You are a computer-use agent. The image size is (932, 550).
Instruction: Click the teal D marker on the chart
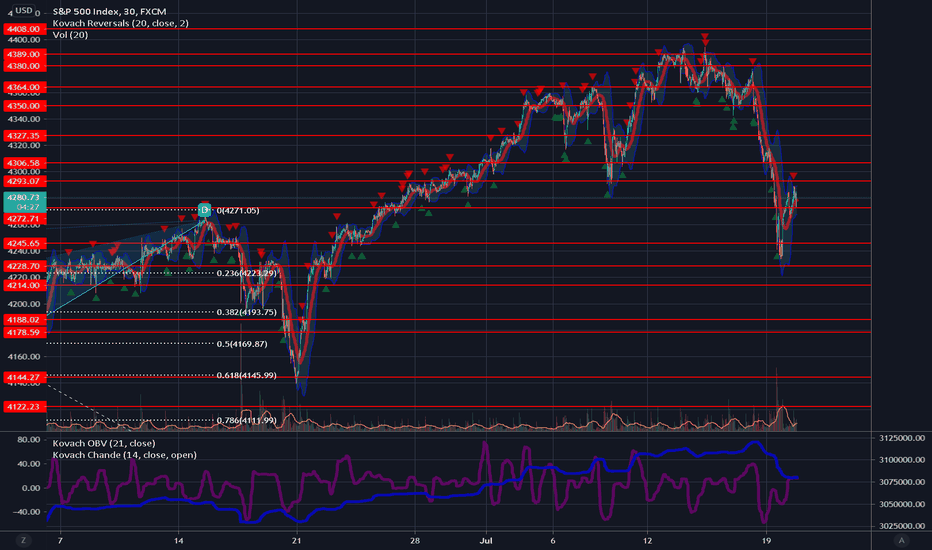204,210
